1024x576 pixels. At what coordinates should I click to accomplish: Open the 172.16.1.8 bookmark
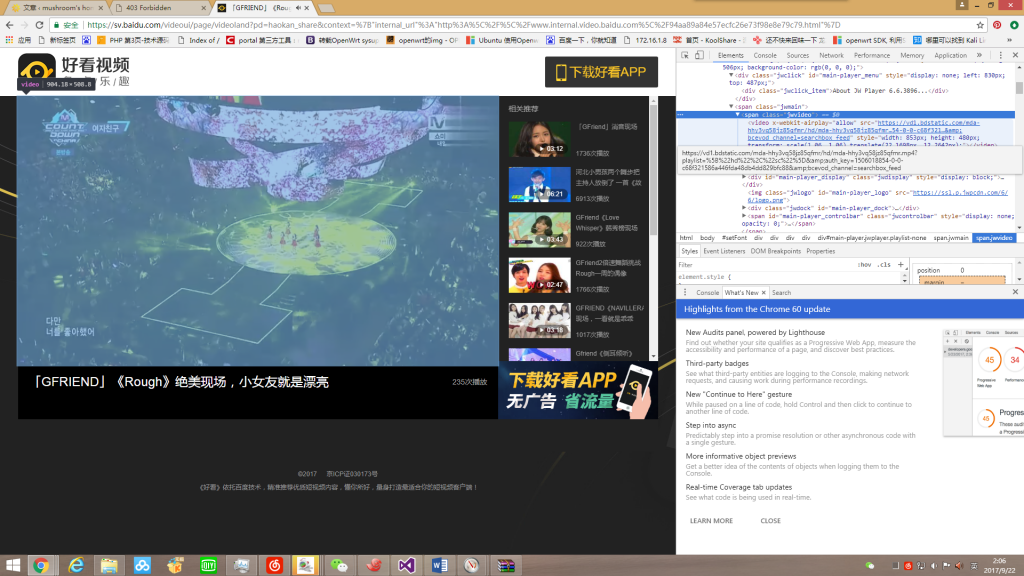tap(645, 40)
